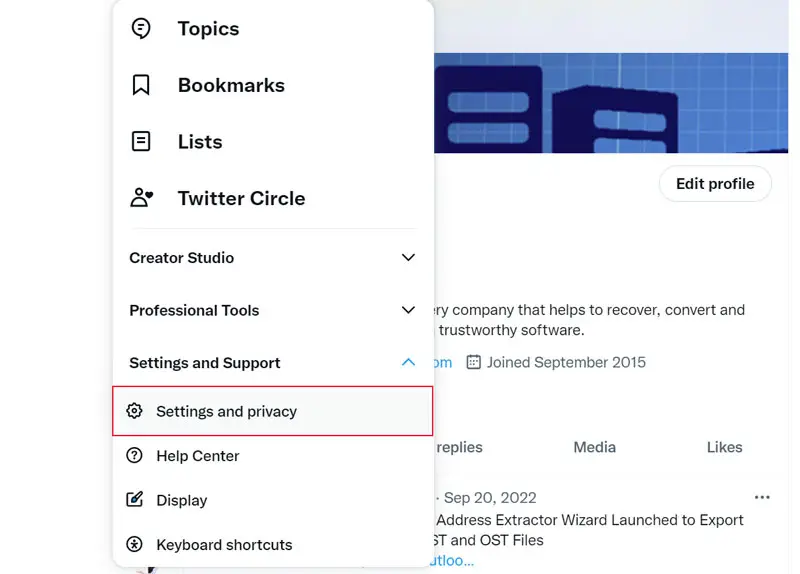The image size is (800, 574).
Task: Open Settings and privacy
Action: [227, 411]
